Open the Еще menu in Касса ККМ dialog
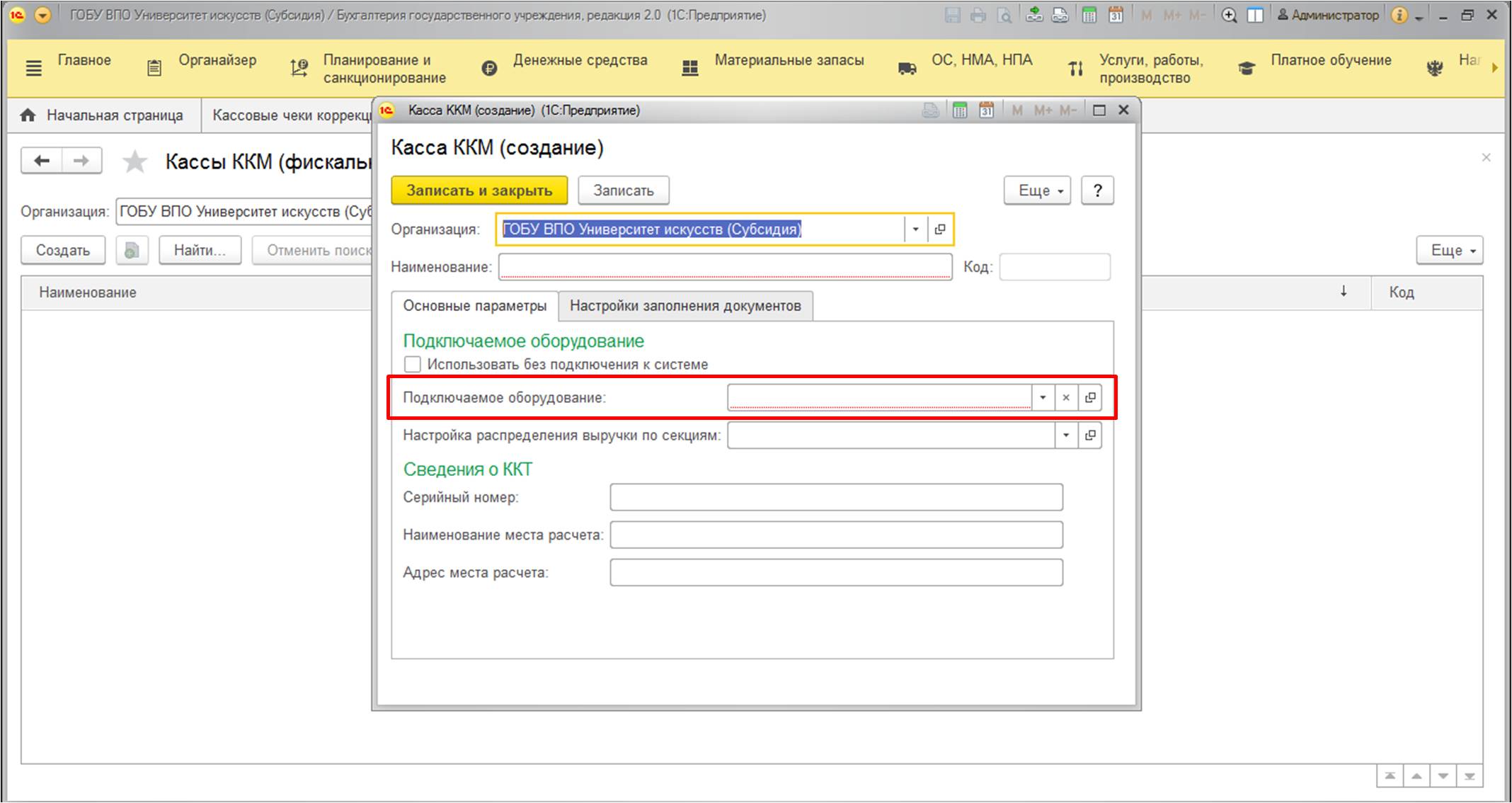 1037,190
